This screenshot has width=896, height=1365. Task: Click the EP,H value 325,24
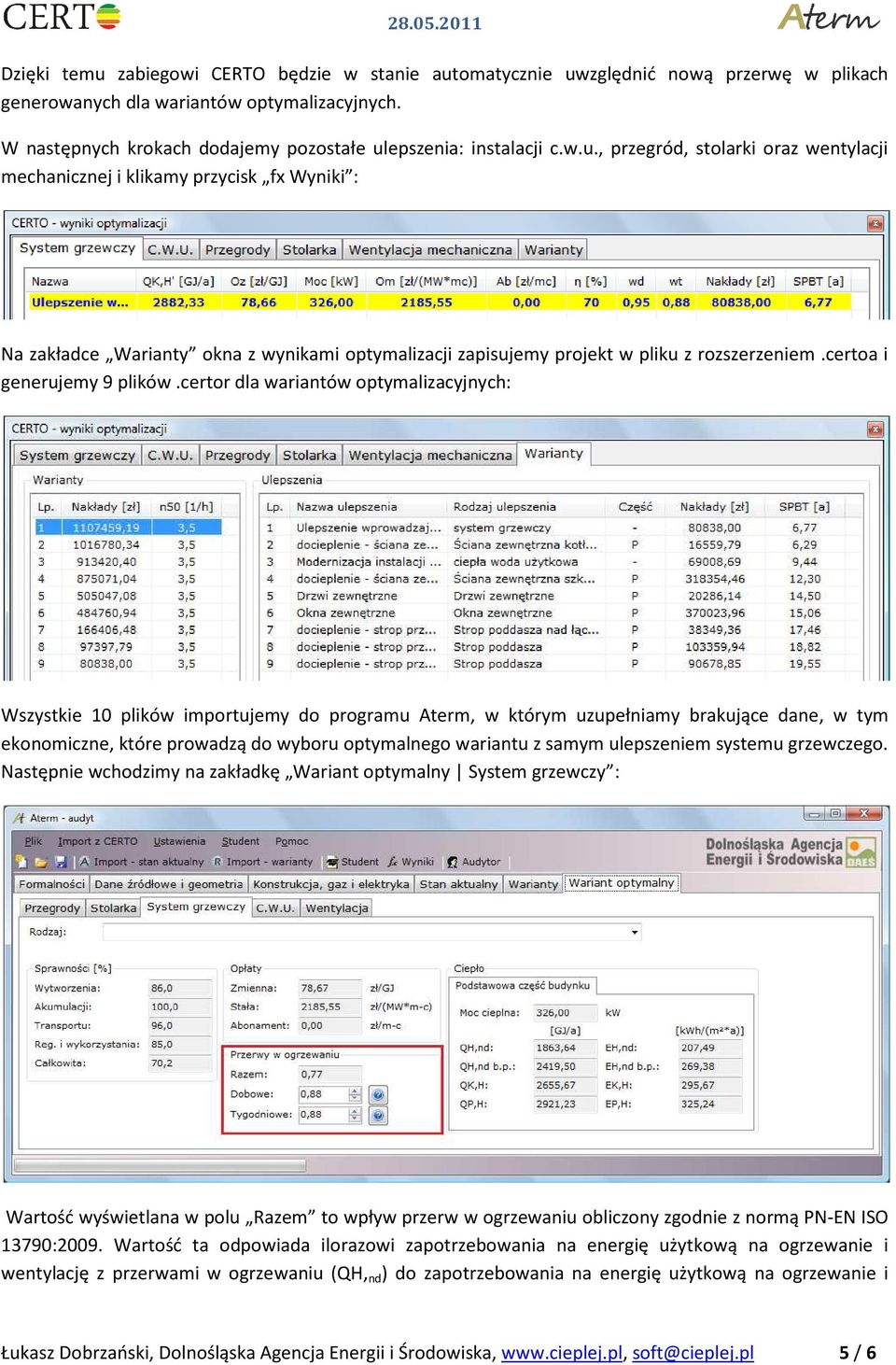(709, 1104)
